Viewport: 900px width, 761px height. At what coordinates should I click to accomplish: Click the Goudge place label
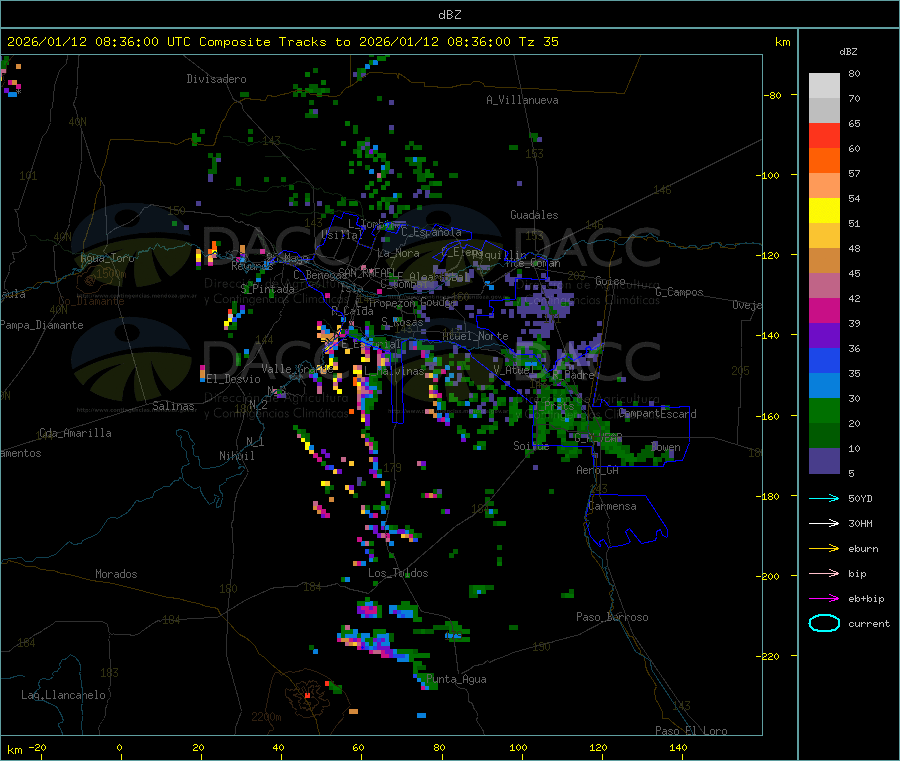(x=438, y=302)
